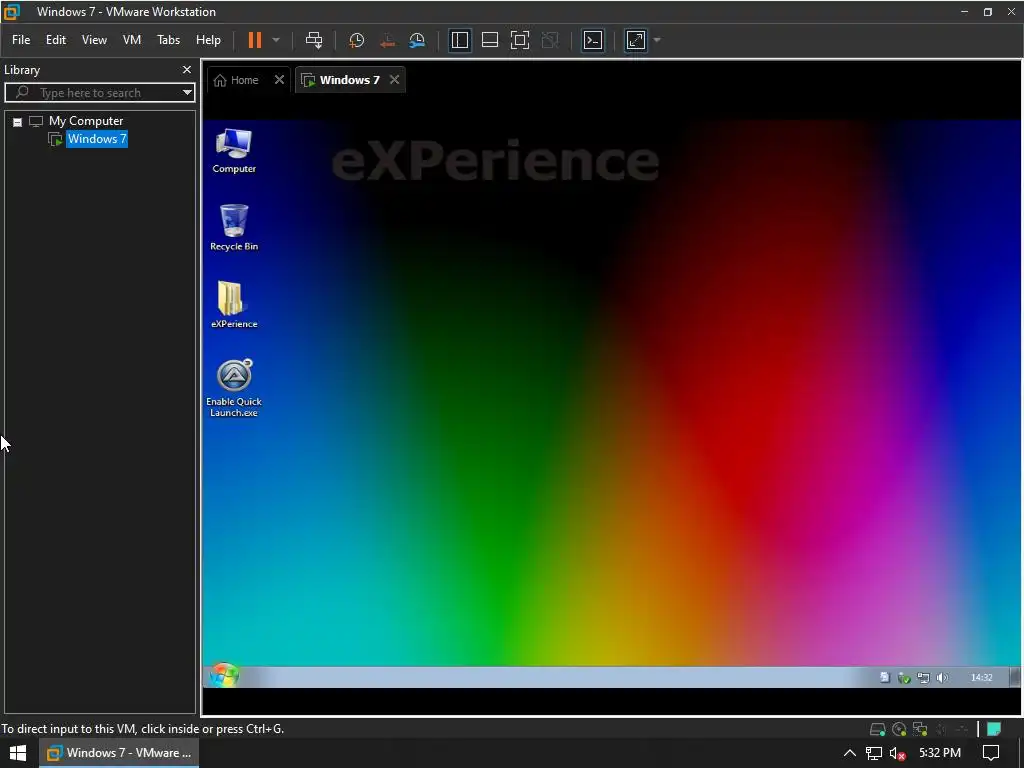Click the muted host volume icon
The width and height of the screenshot is (1024, 768).
897,754
